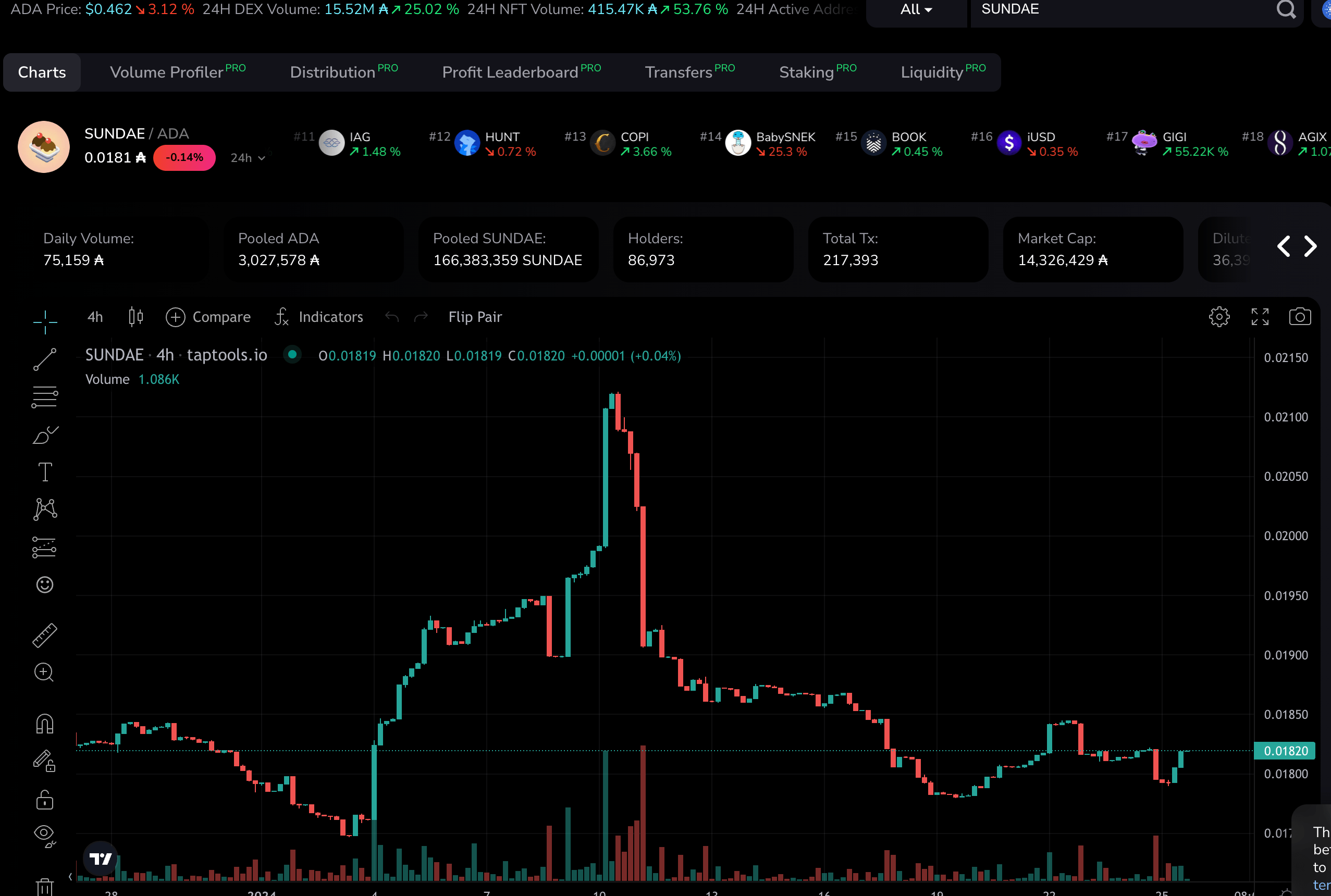The height and width of the screenshot is (896, 1331).
Task: Select the trend line drawing tool
Action: 45,359
